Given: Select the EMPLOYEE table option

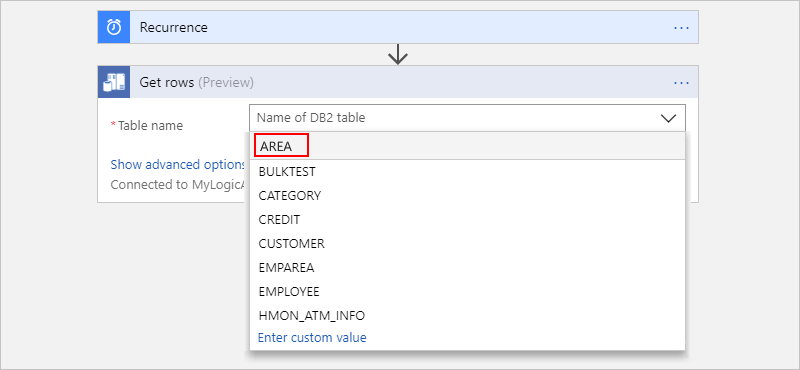Looking at the screenshot, I should coord(467,291).
